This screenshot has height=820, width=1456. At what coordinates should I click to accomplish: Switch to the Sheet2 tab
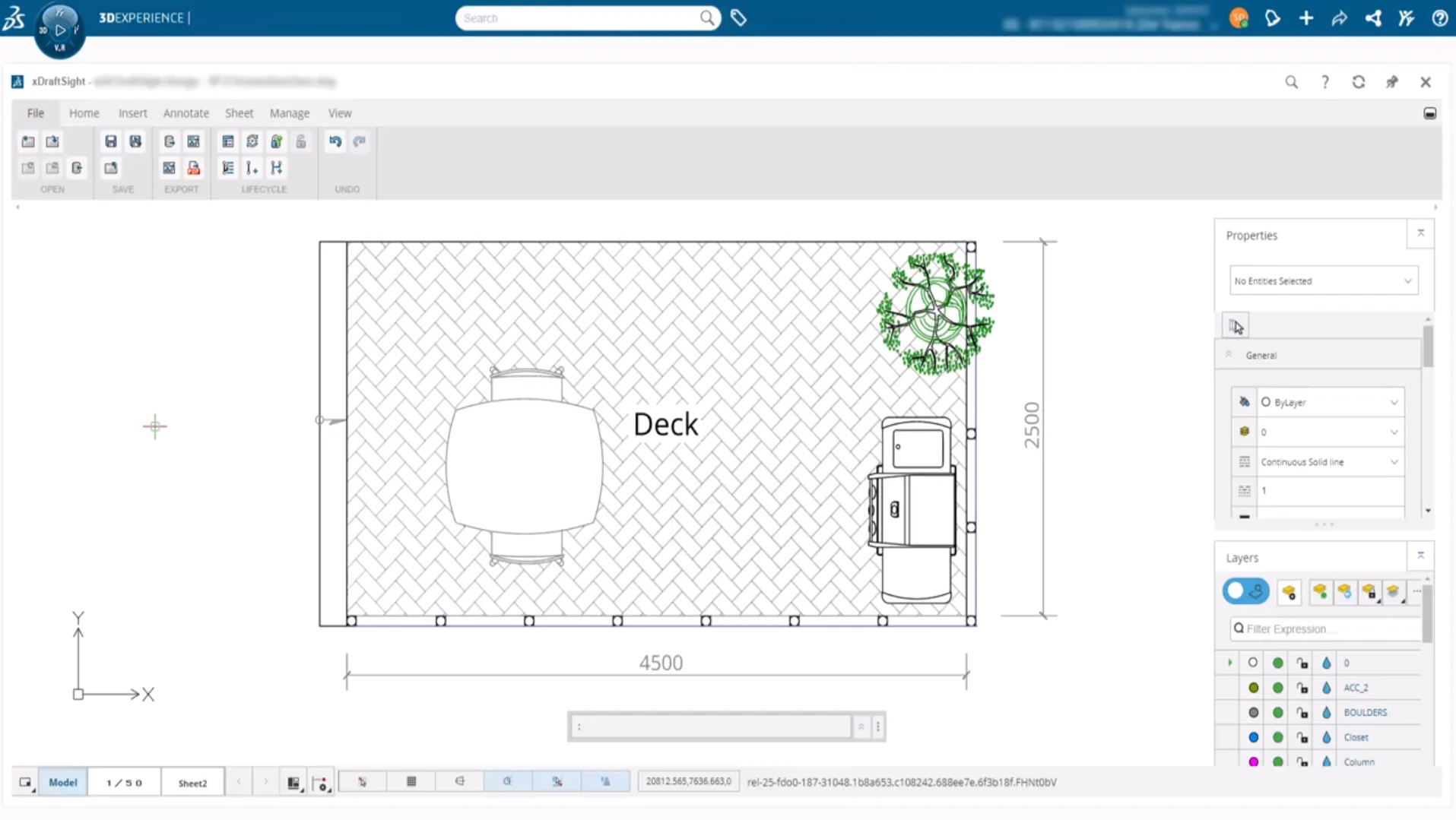click(x=192, y=783)
